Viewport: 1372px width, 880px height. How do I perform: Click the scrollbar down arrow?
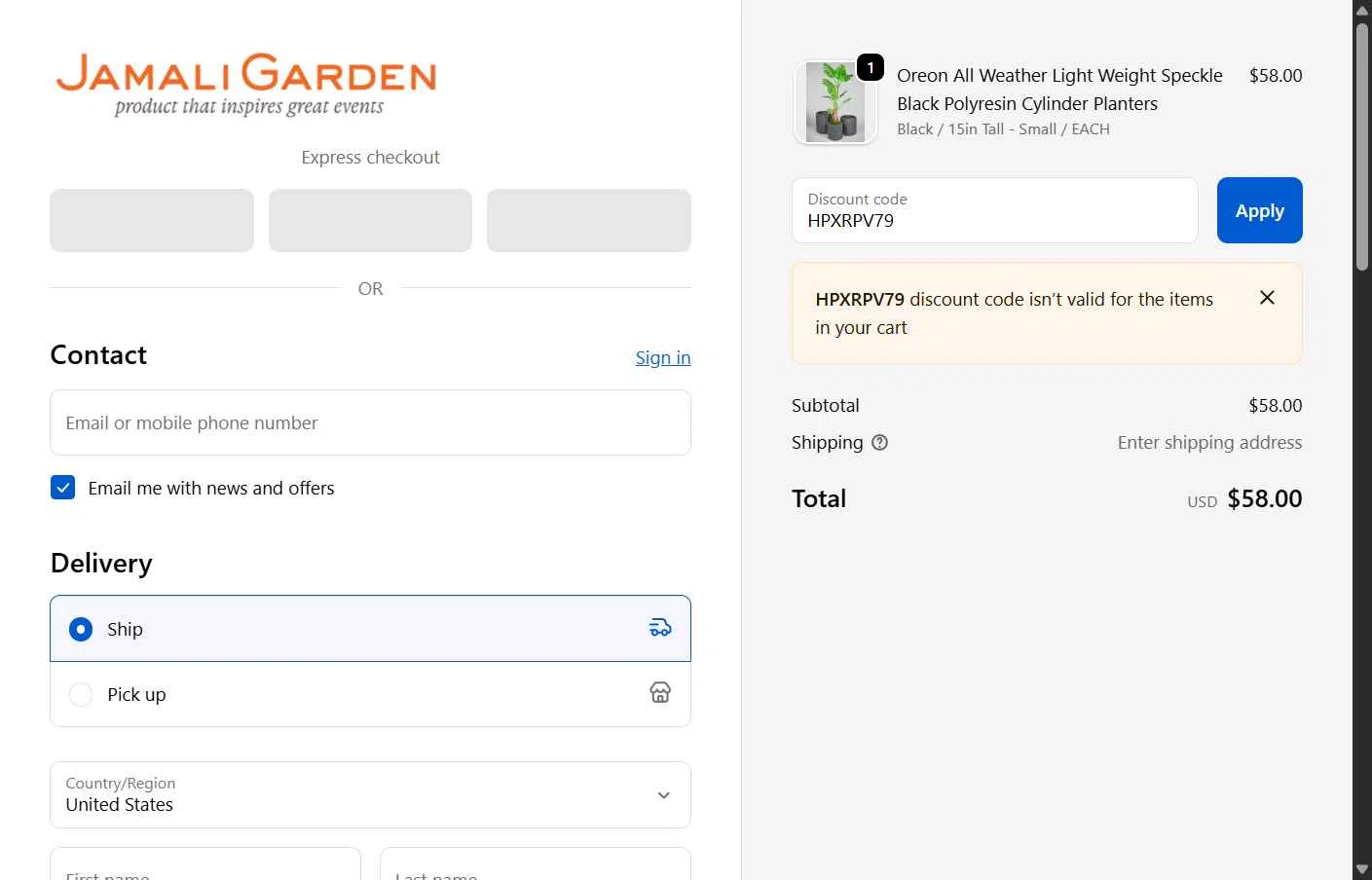click(x=1362, y=869)
